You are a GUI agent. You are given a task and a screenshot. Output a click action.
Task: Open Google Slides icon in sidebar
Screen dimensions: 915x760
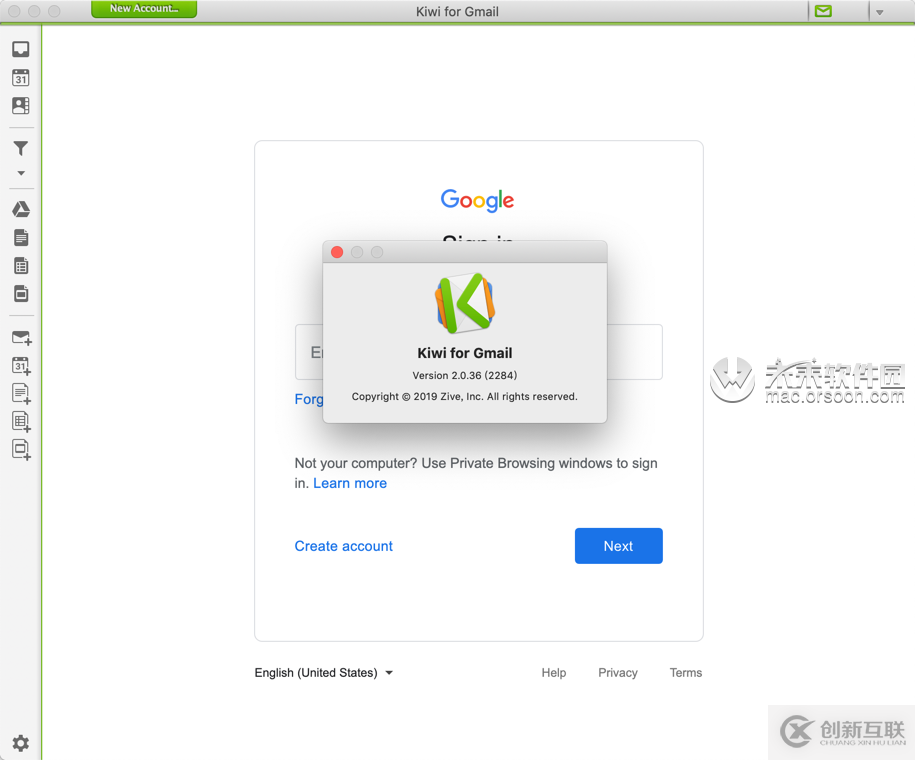coord(21,293)
